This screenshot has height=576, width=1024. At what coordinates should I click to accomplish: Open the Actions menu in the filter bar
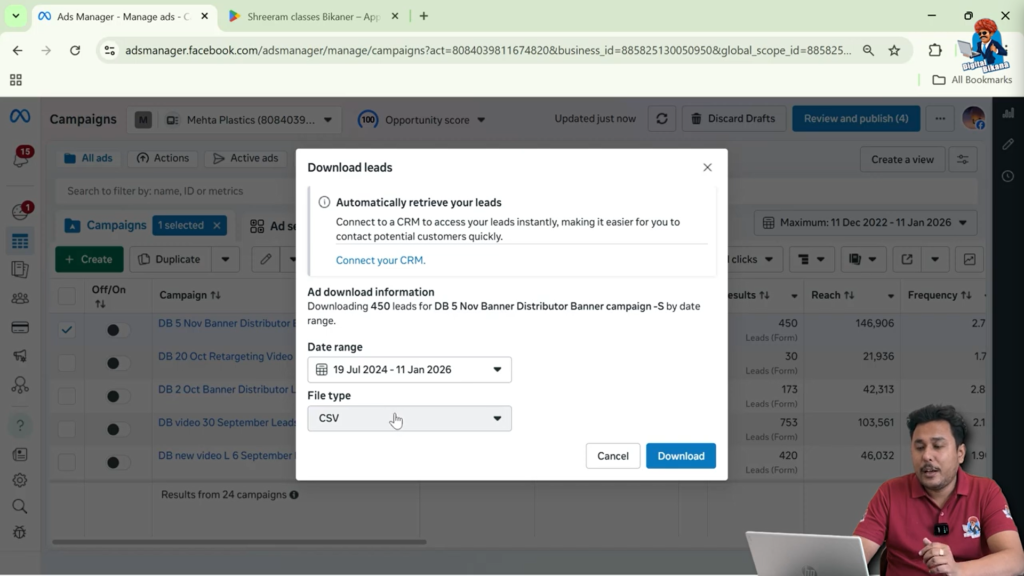(162, 157)
